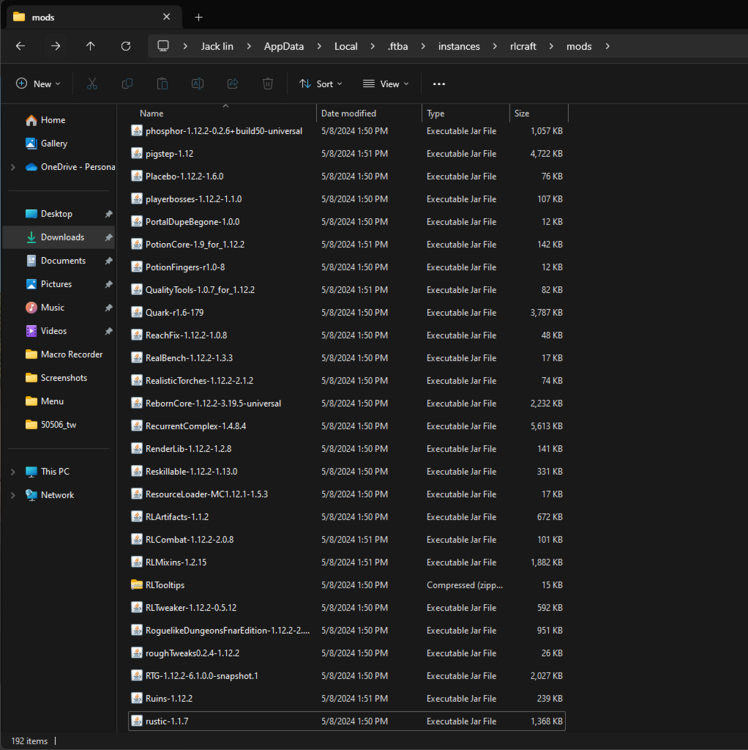Viewport: 748px width, 750px height.
Task: Expand the This PC tree node
Action: [x=13, y=472]
